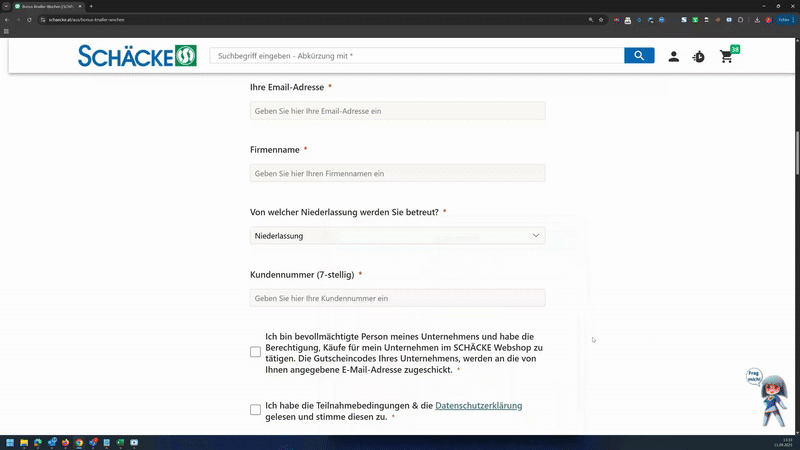Open the user account icon
The image size is (800, 450).
point(673,57)
